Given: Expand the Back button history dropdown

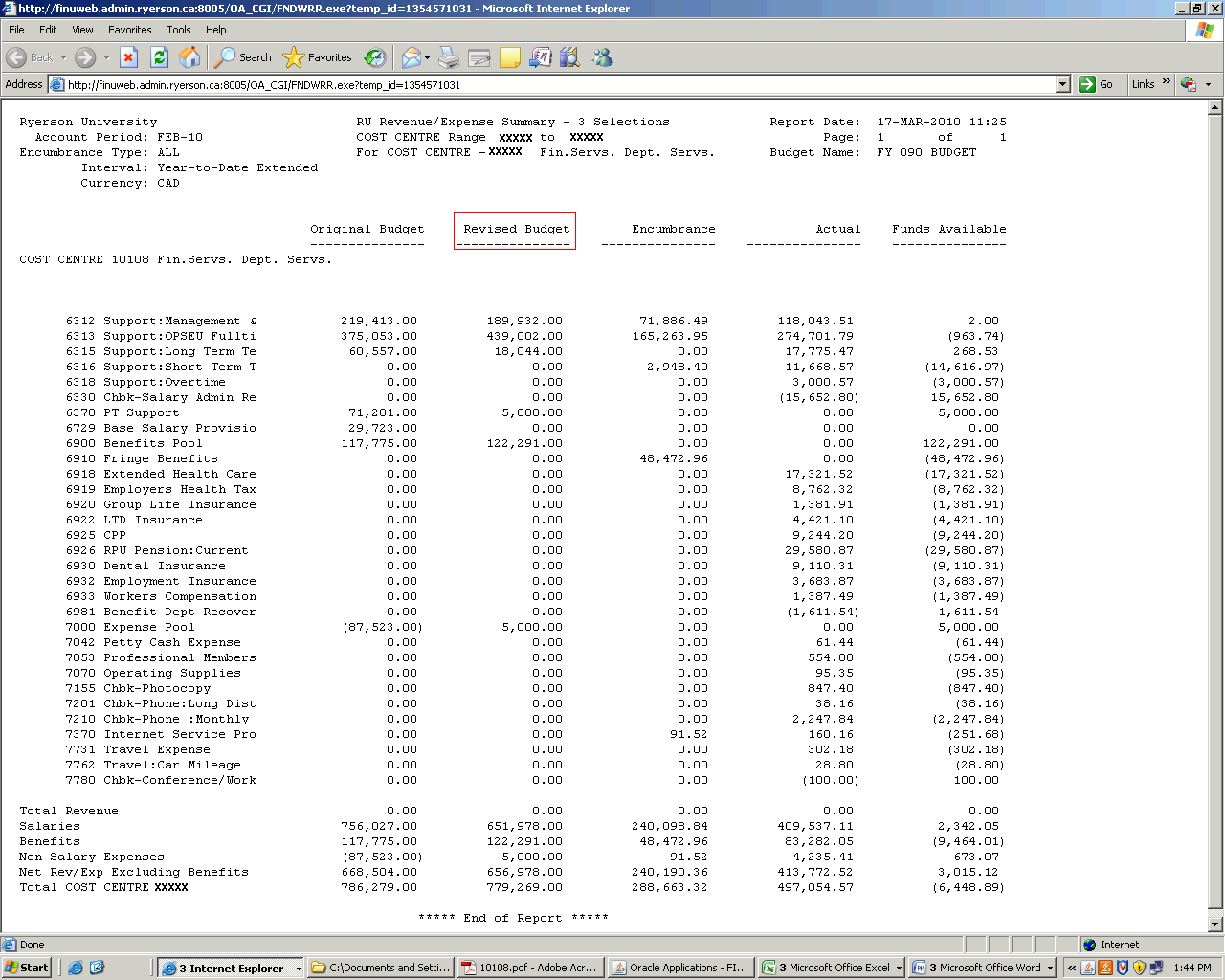Looking at the screenshot, I should [64, 57].
